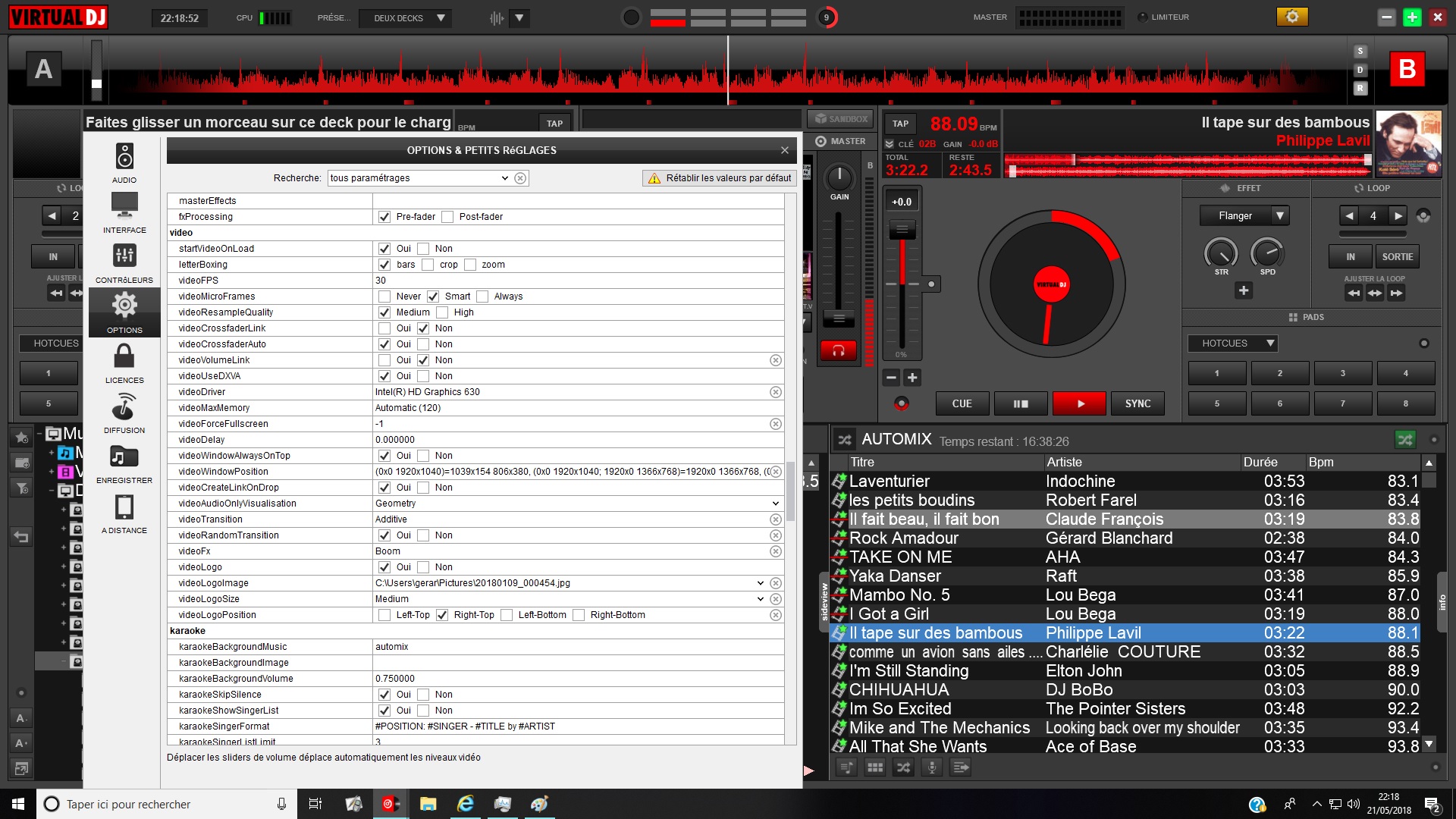Check Non for startVideoOnLoad
Screen dimensions: 1456x819
pos(423,249)
